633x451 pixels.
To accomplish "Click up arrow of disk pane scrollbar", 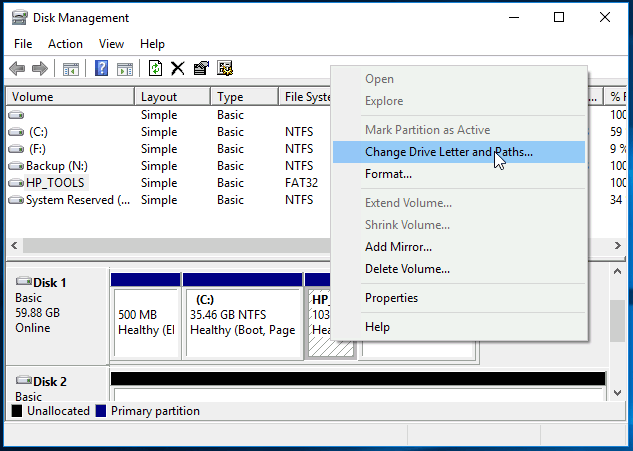I will pyautogui.click(x=617, y=271).
